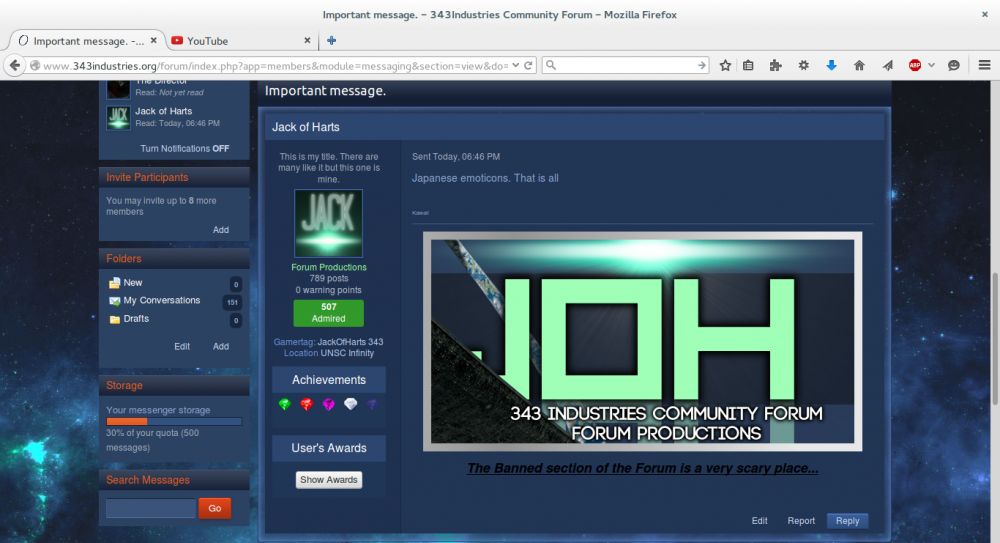Click the green gem achievement icon

[x=284, y=404]
